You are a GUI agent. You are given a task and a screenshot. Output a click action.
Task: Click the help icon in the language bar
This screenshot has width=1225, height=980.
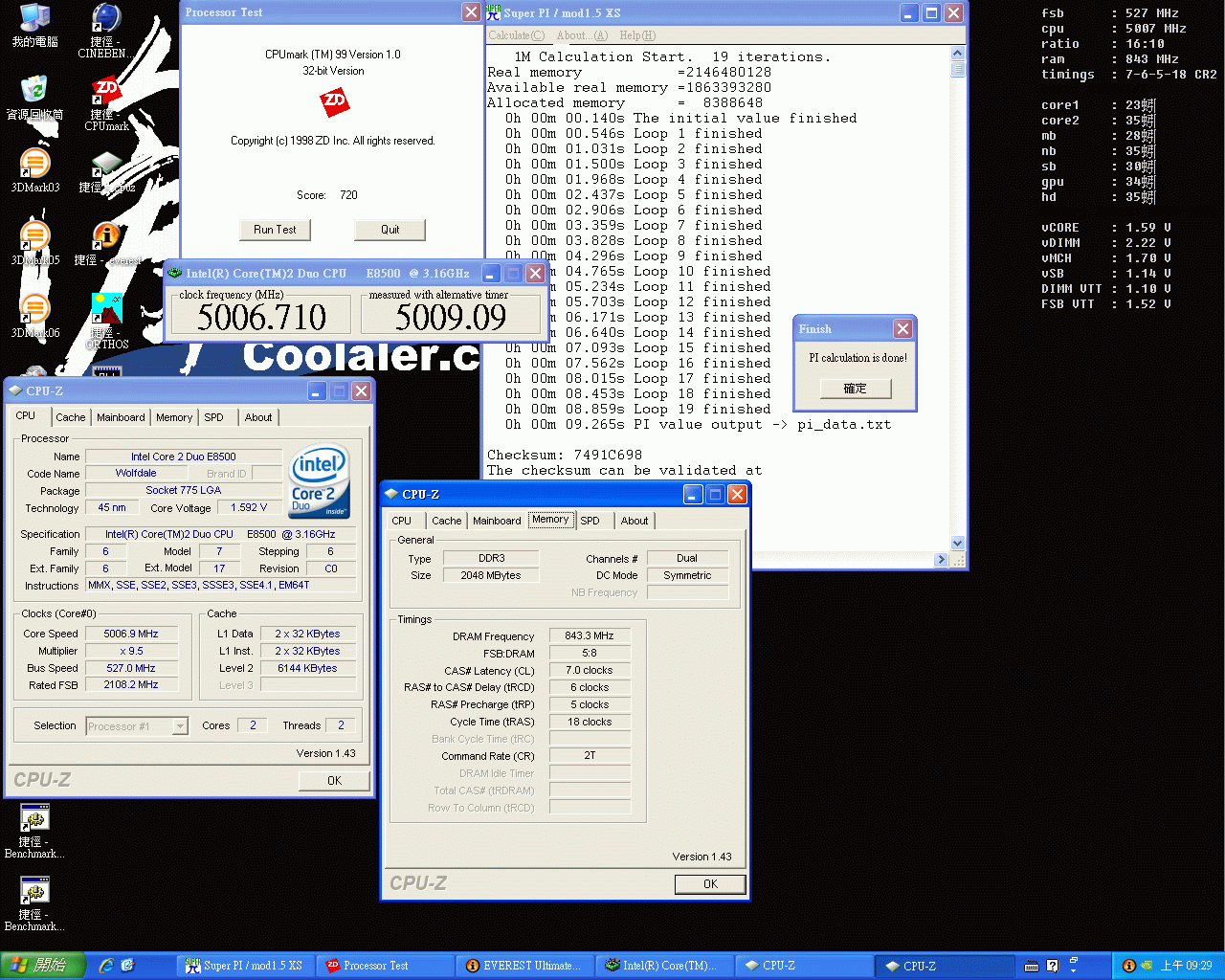(1053, 966)
